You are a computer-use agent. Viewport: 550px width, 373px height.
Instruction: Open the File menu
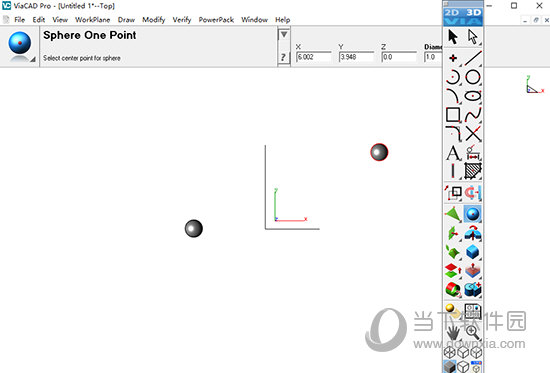pos(19,20)
